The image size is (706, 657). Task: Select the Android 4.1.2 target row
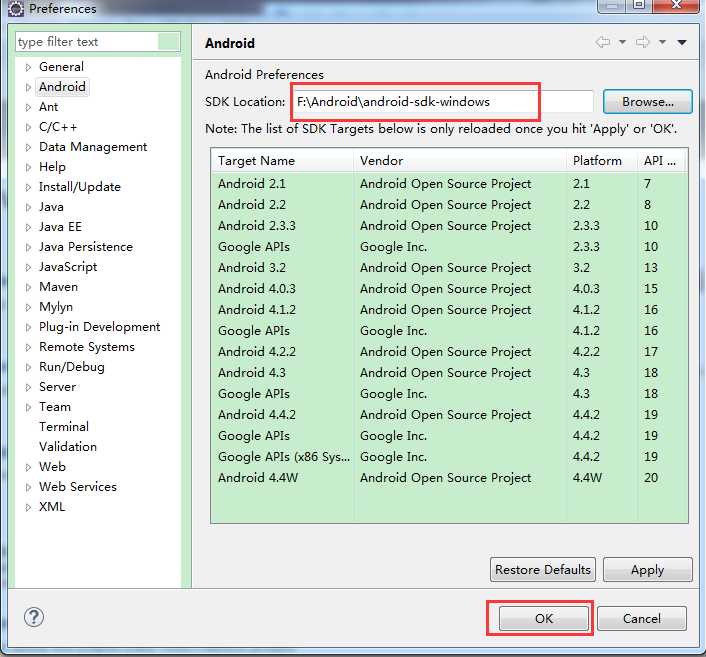tap(449, 310)
